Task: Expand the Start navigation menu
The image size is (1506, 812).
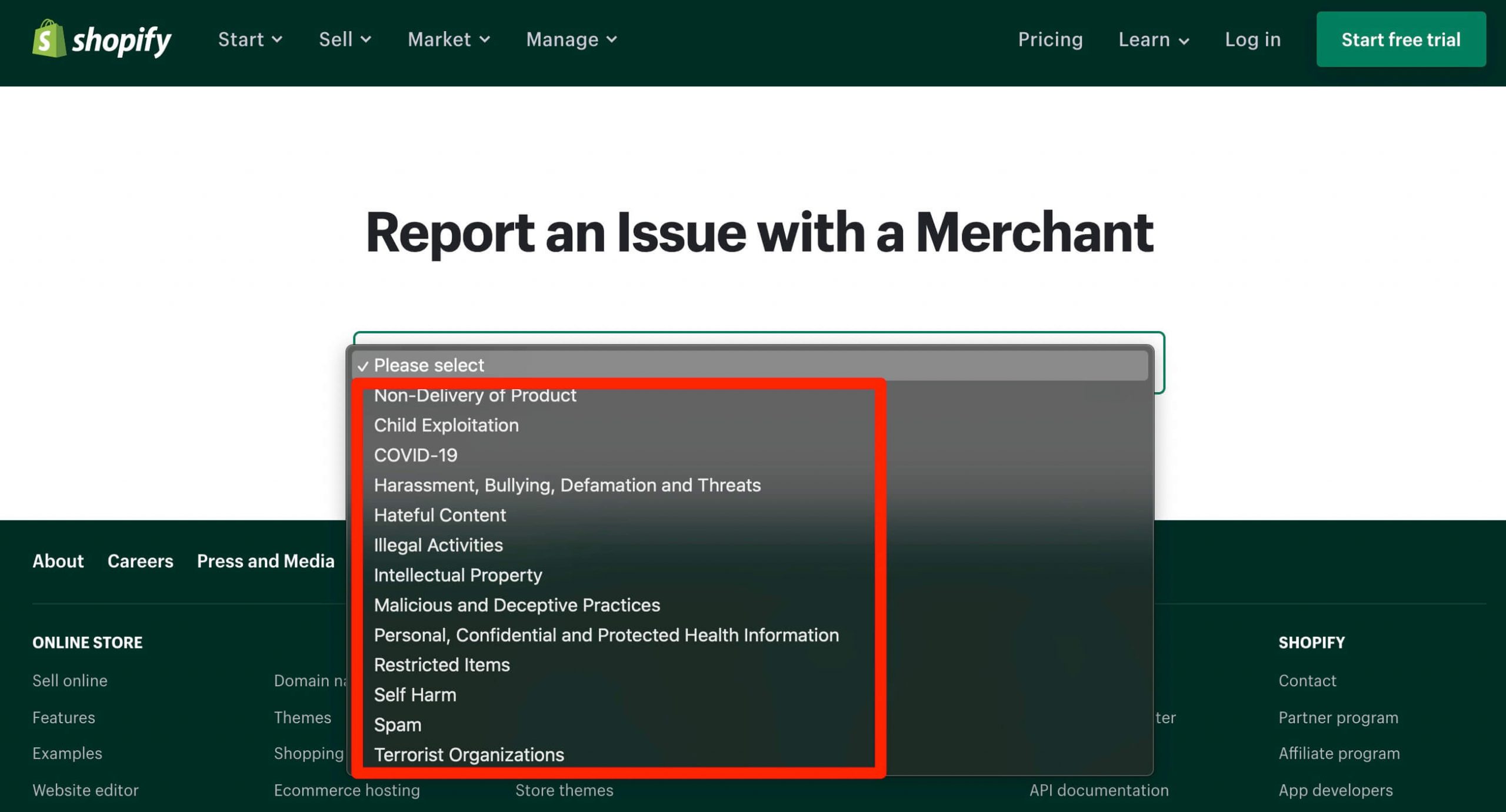Action: tap(251, 39)
